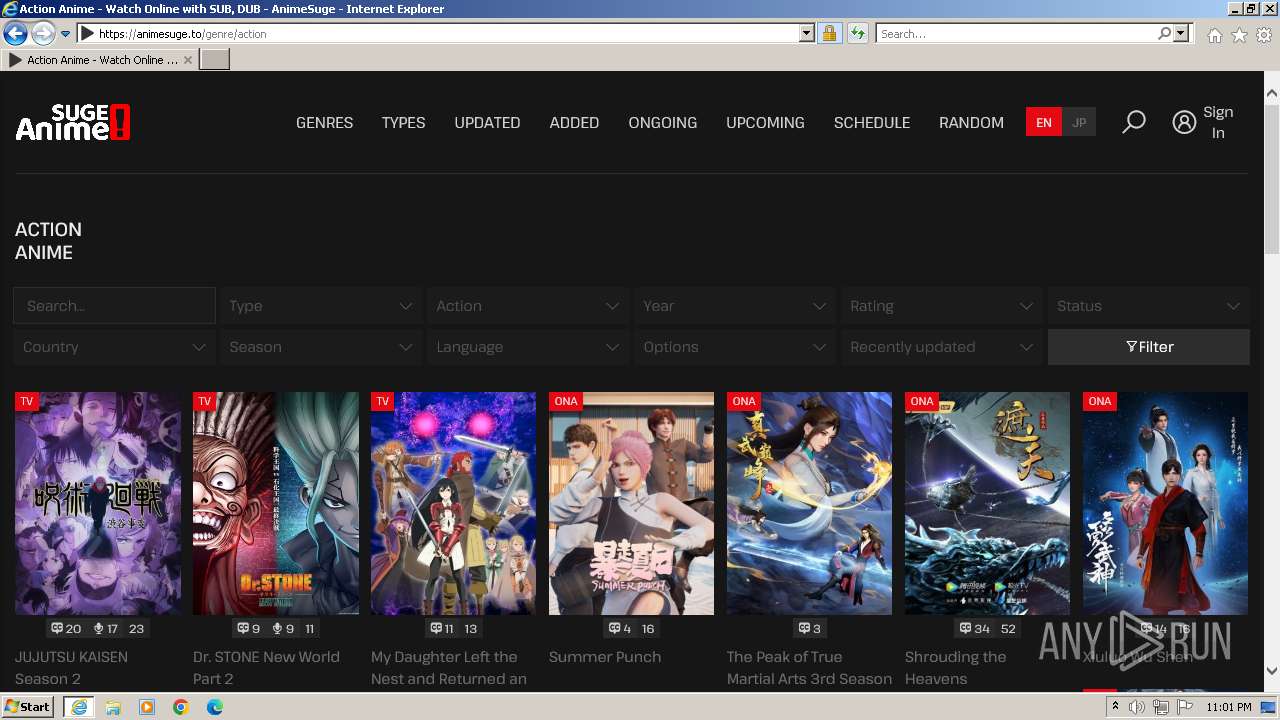1280x720 pixels.
Task: Open the site search magnifier icon
Action: [1133, 122]
